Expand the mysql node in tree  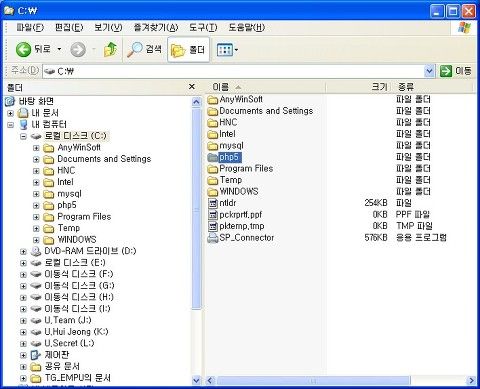(x=36, y=194)
